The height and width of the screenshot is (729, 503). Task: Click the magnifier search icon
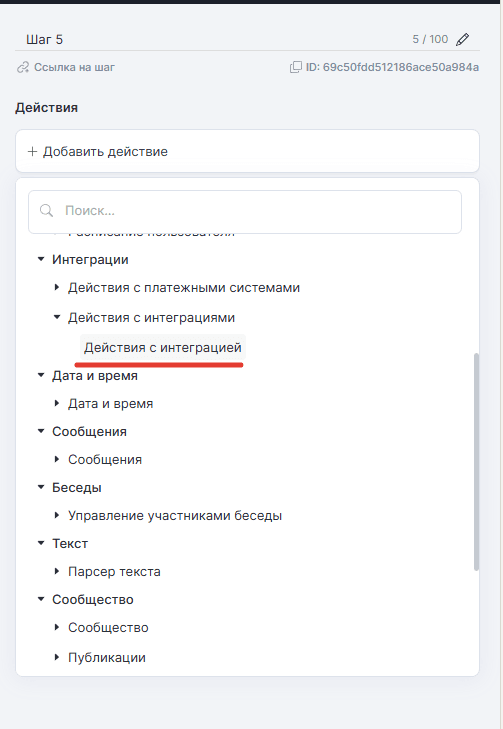coord(46,211)
